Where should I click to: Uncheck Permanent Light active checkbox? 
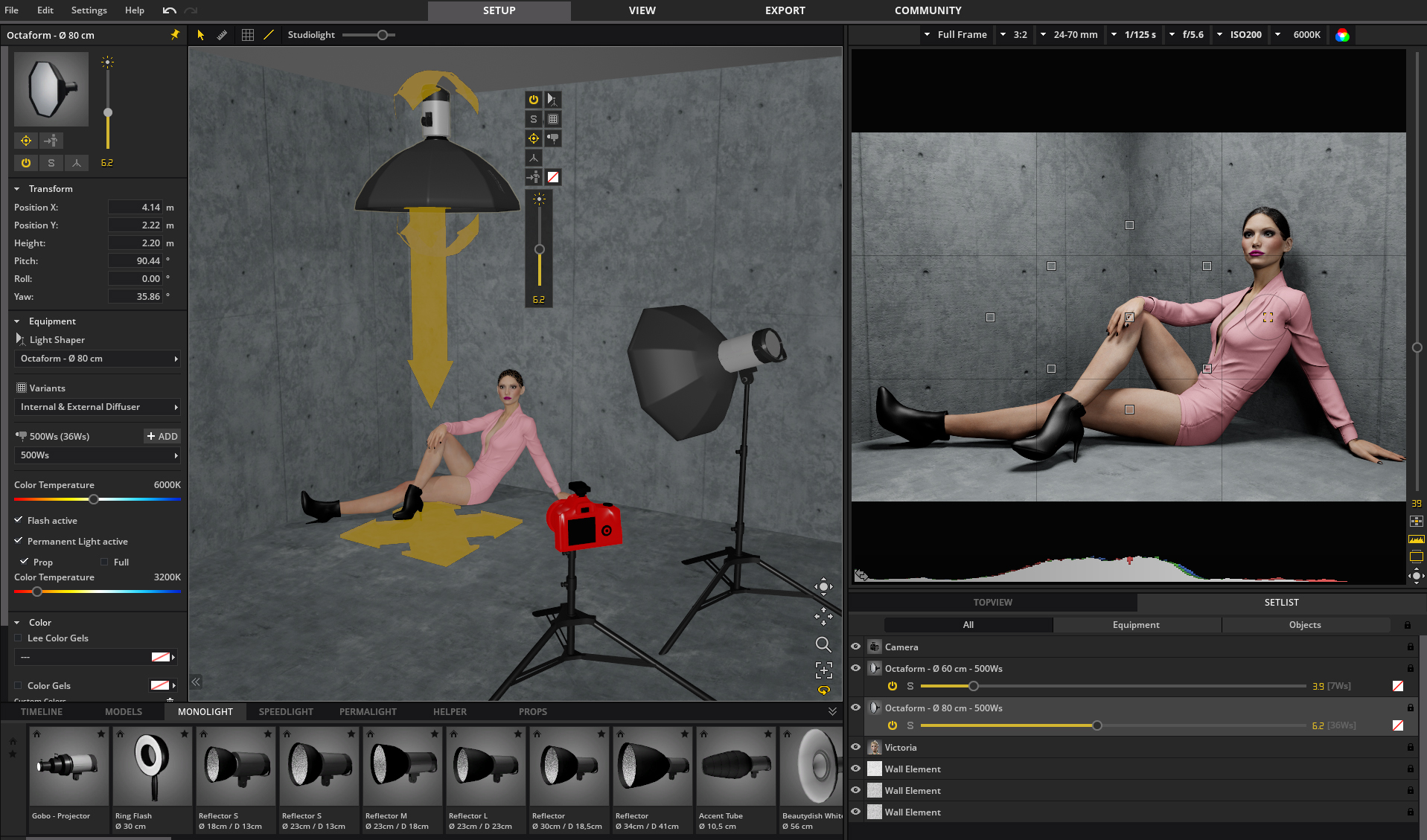point(19,541)
